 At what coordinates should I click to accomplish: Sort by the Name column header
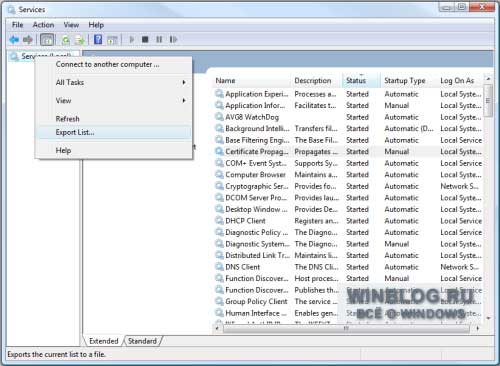(252, 80)
